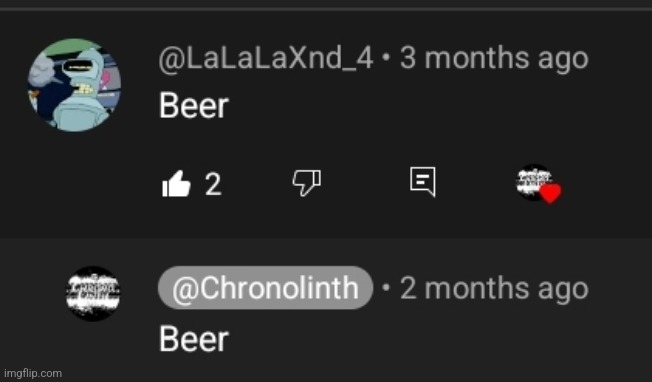Click the imgflip.com watermark
The width and height of the screenshot is (652, 382).
click(x=33, y=373)
